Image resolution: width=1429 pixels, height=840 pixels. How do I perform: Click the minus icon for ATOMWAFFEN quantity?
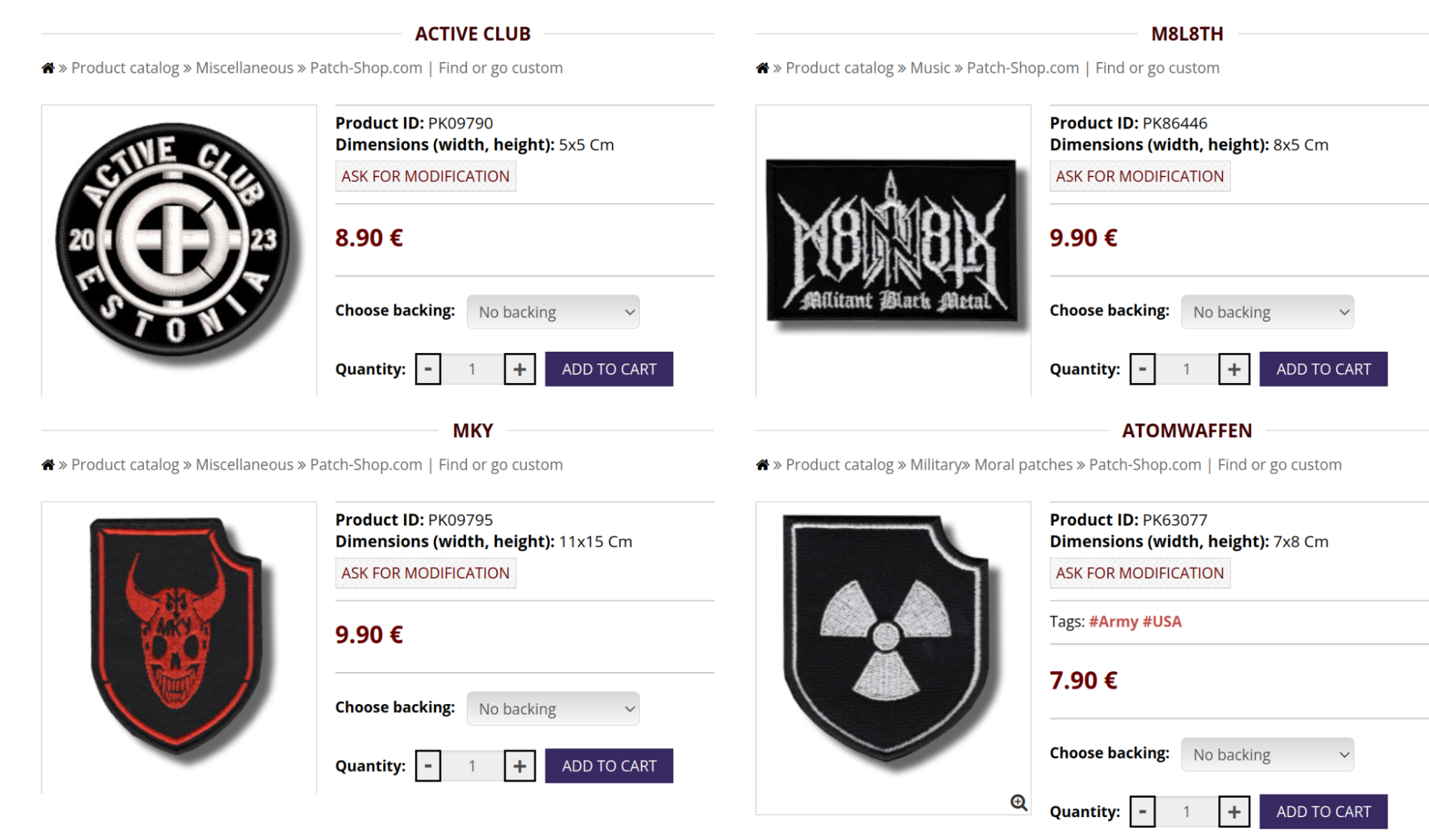click(x=1142, y=811)
